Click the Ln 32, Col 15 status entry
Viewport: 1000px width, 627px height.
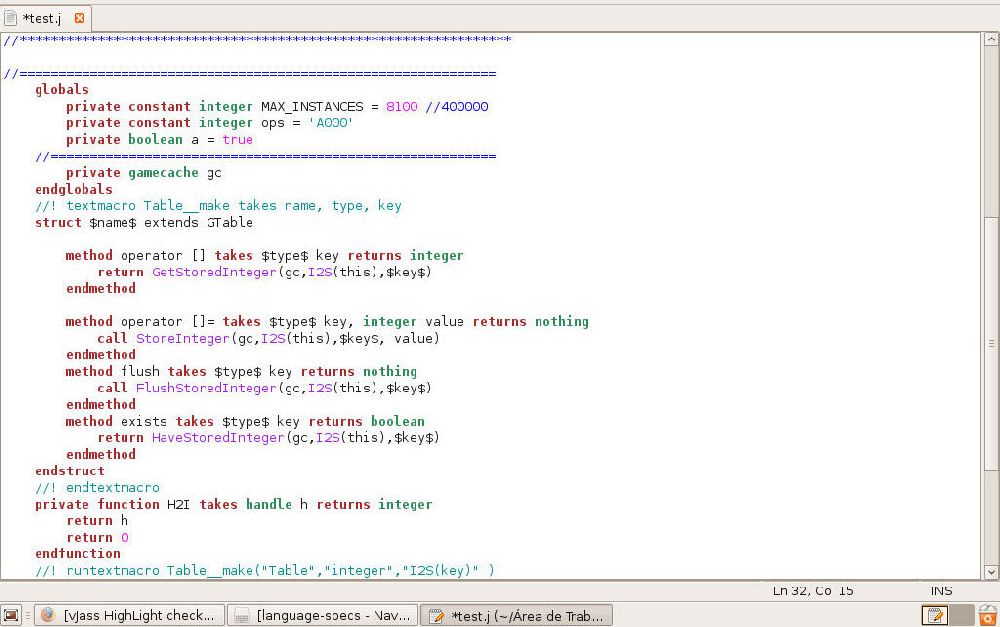812,591
